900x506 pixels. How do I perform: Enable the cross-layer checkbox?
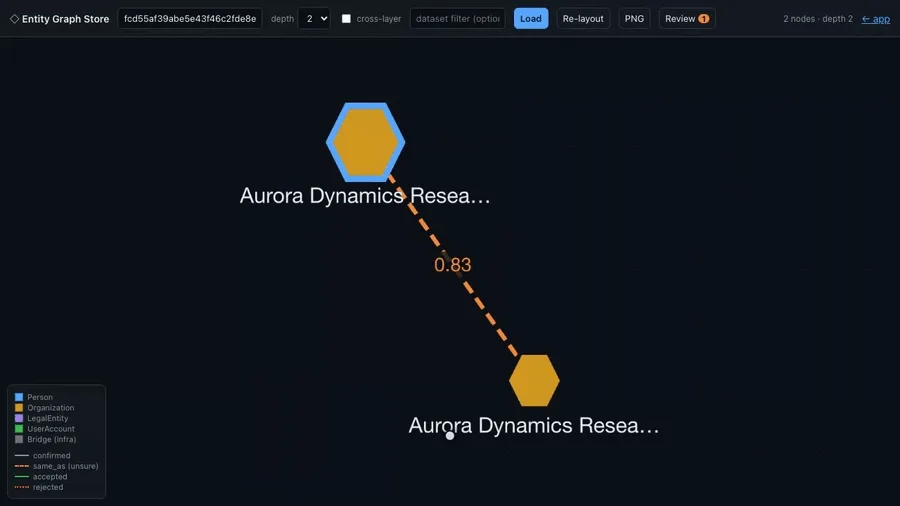pos(346,18)
